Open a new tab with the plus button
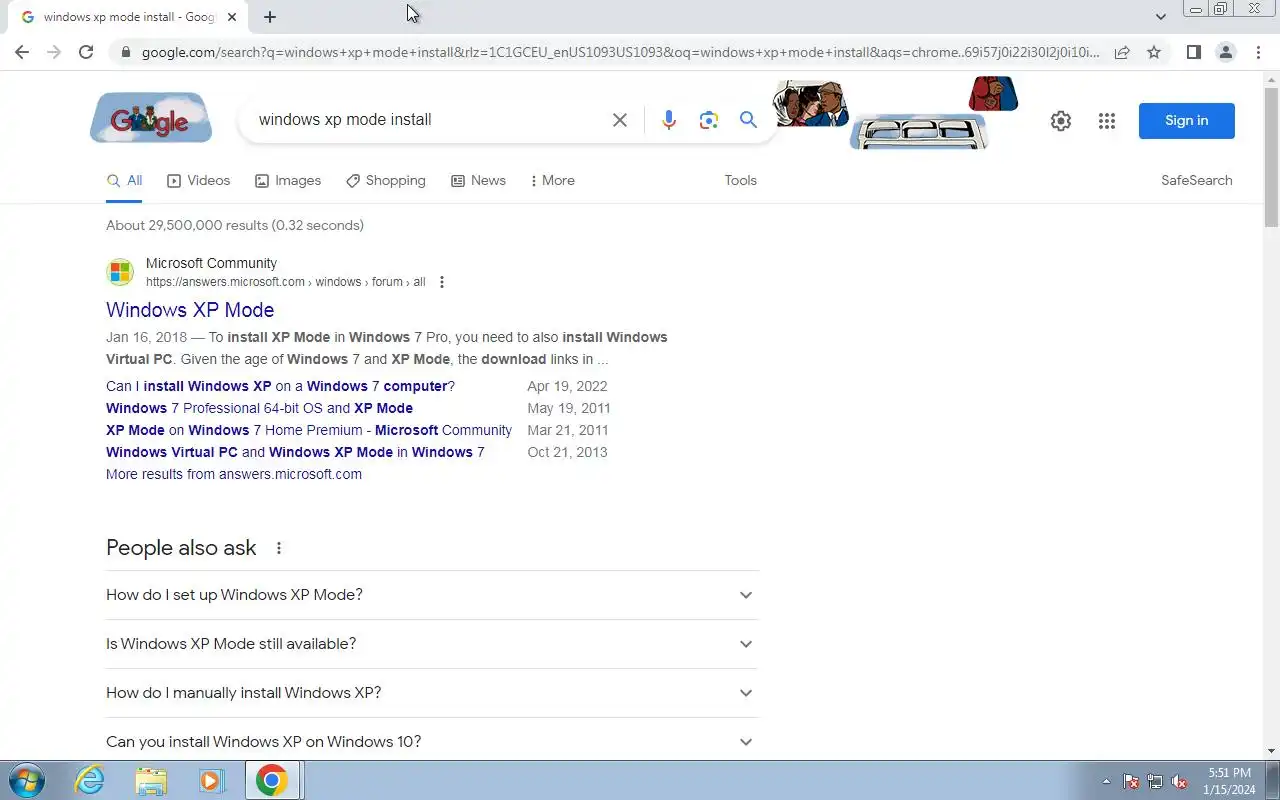Viewport: 1280px width, 800px height. (x=270, y=17)
